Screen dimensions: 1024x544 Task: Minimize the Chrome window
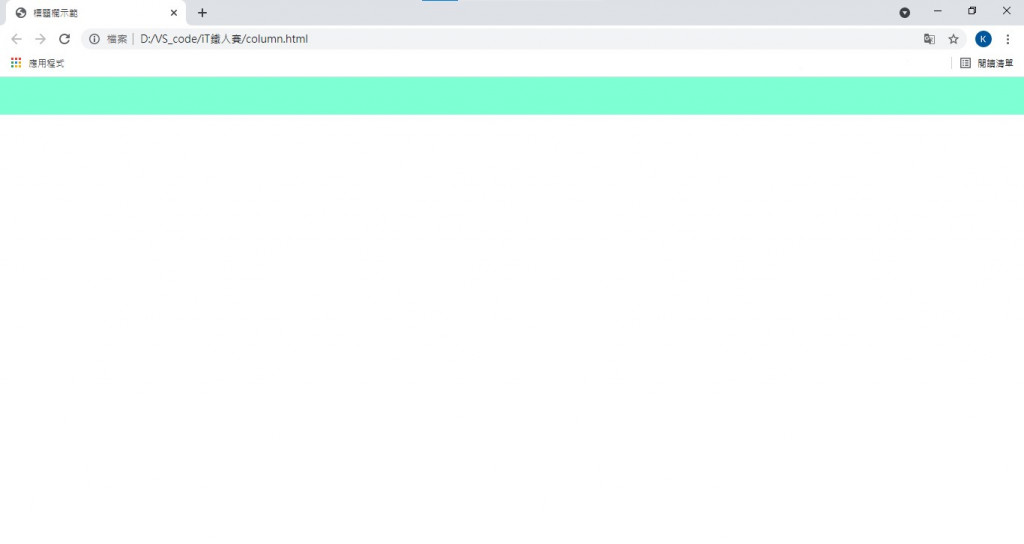pyautogui.click(x=938, y=11)
